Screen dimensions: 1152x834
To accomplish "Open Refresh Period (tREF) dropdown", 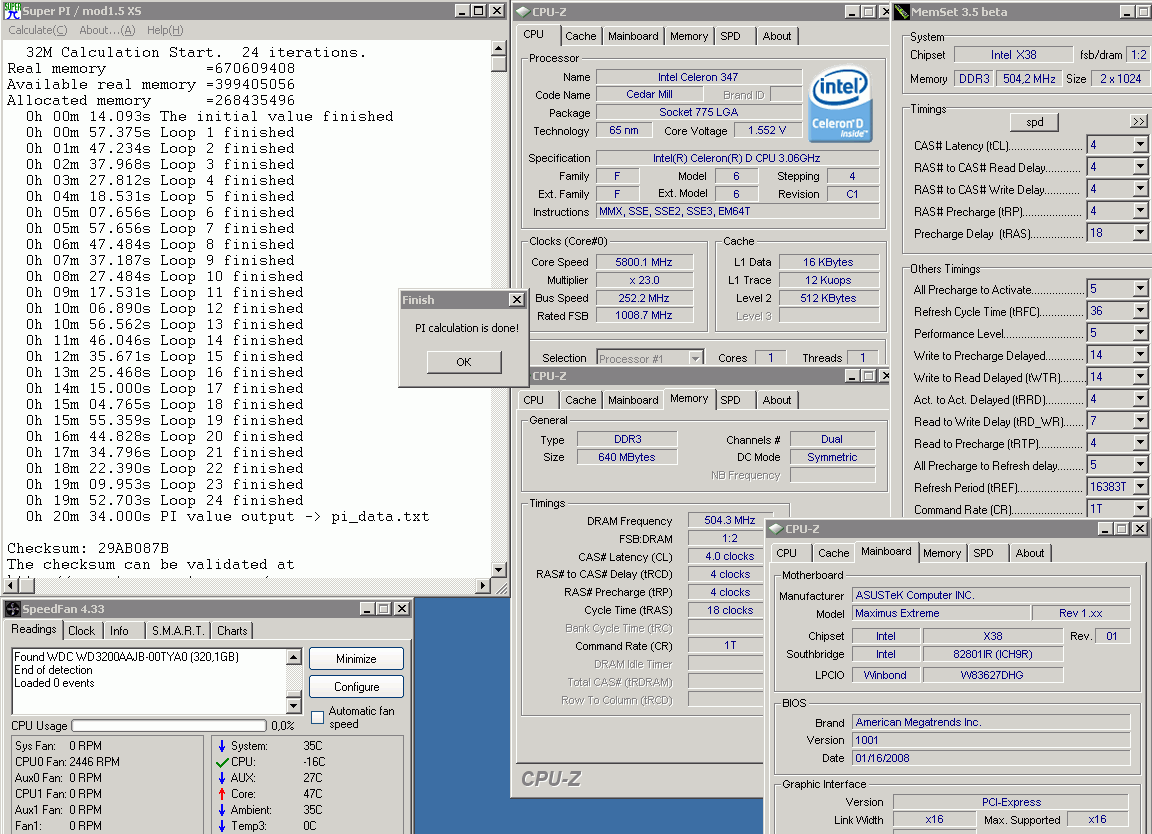I will pyautogui.click(x=1140, y=487).
